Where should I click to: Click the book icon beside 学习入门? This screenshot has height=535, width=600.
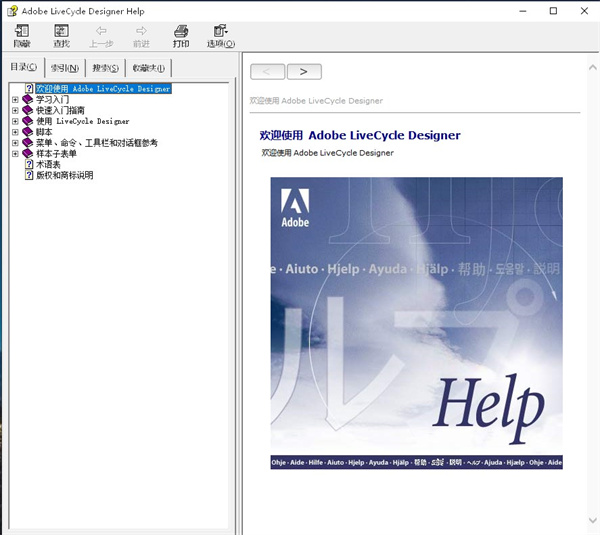(28, 99)
